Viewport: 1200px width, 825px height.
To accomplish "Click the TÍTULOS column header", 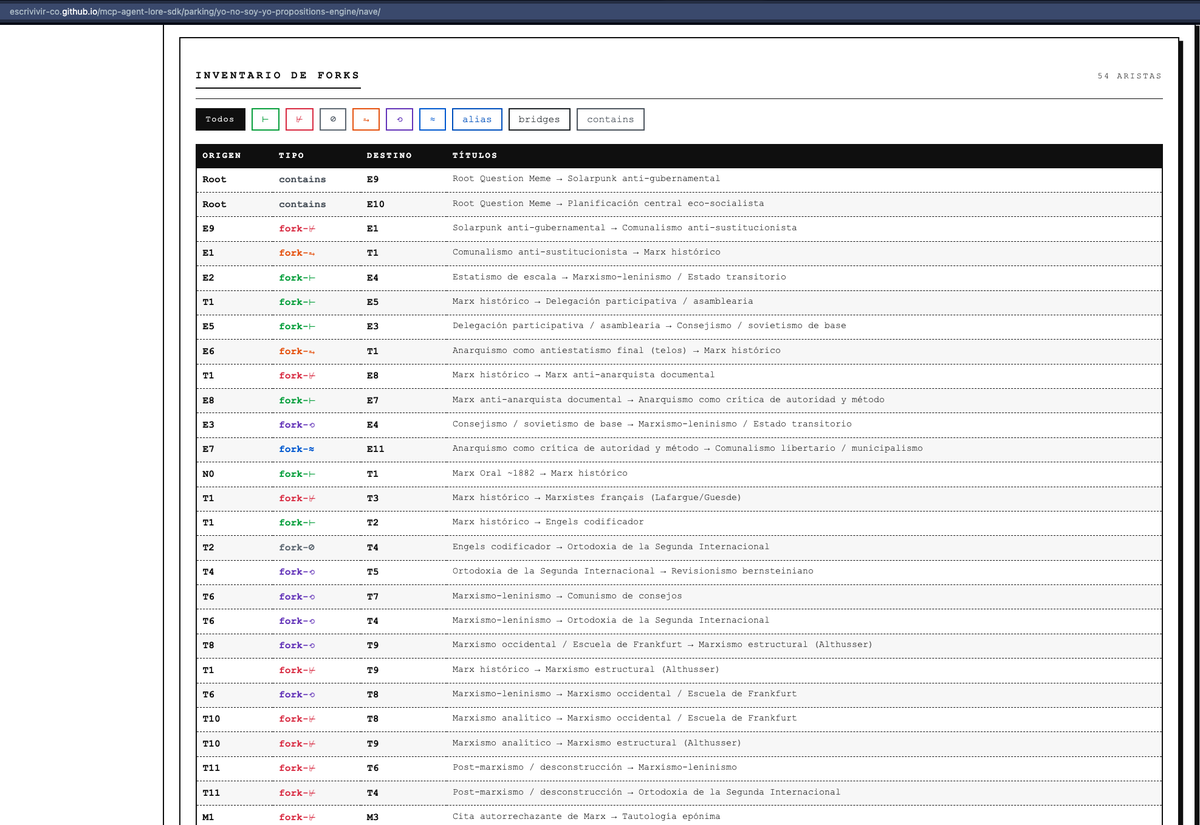I will click(x=475, y=156).
